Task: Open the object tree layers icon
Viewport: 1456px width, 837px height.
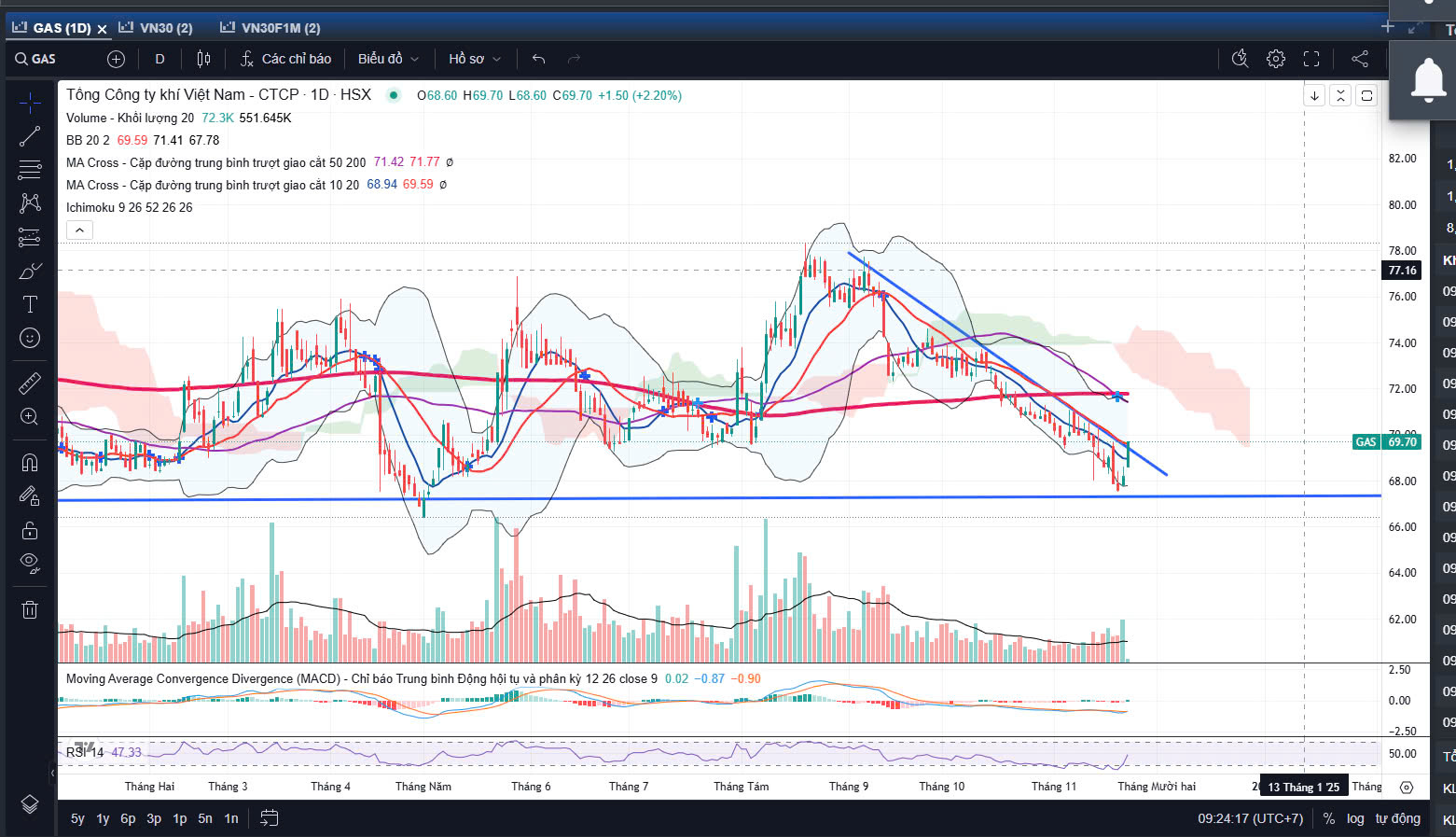Action: (x=30, y=804)
